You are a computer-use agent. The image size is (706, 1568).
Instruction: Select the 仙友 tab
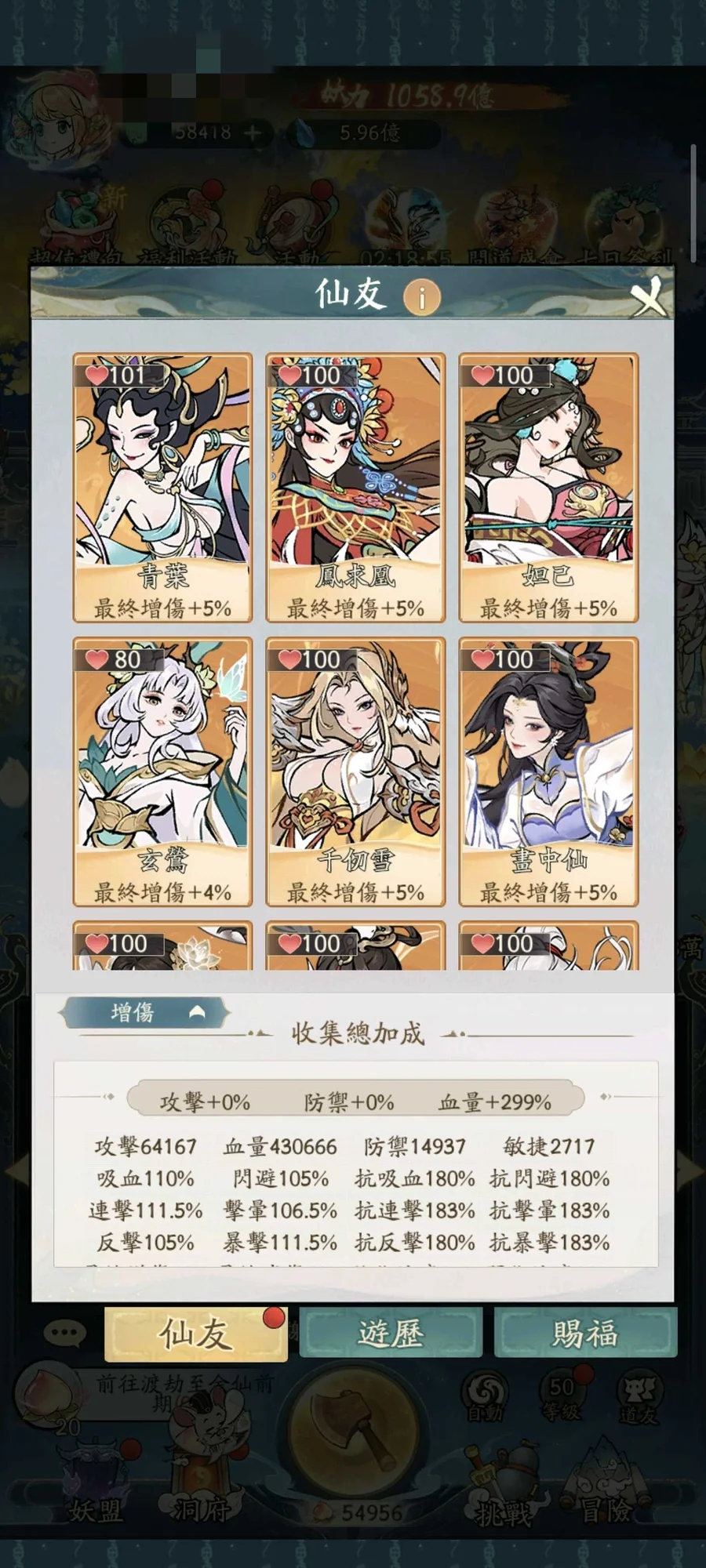pos(196,1334)
